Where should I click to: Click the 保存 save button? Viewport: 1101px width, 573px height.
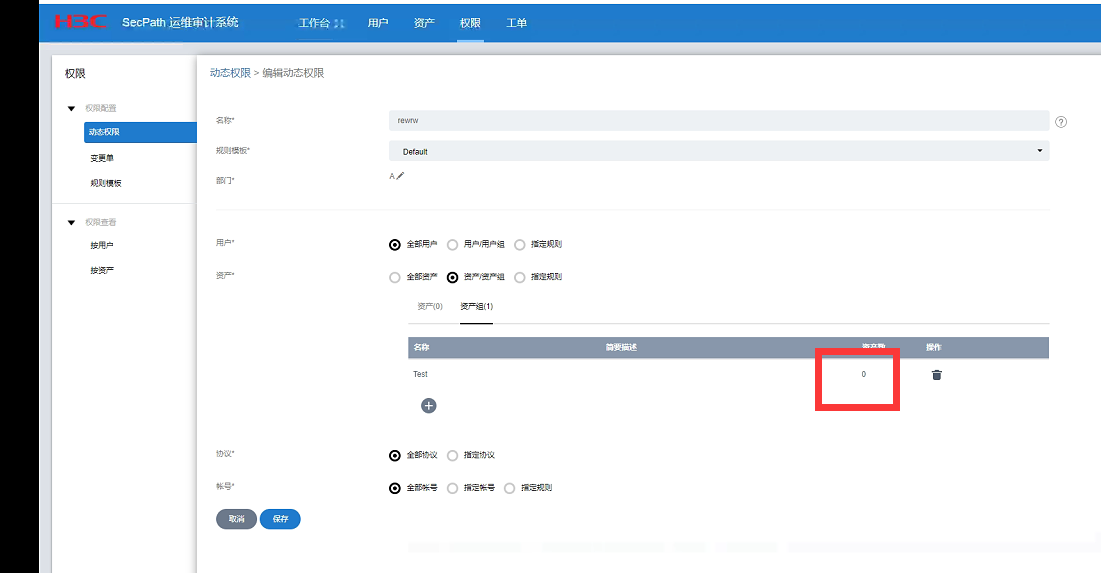point(280,519)
